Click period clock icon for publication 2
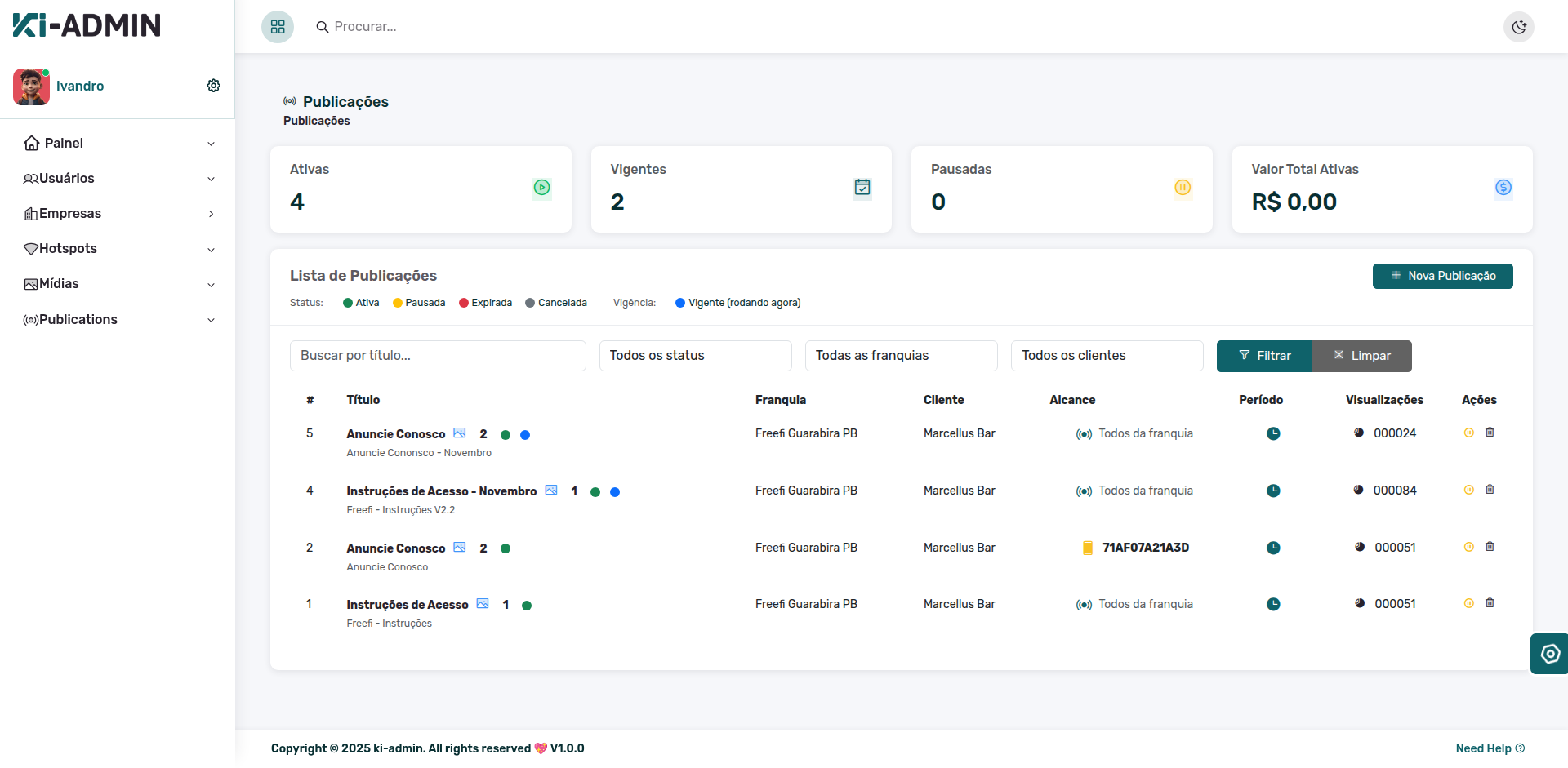The width and height of the screenshot is (1568, 768). coord(1272,548)
